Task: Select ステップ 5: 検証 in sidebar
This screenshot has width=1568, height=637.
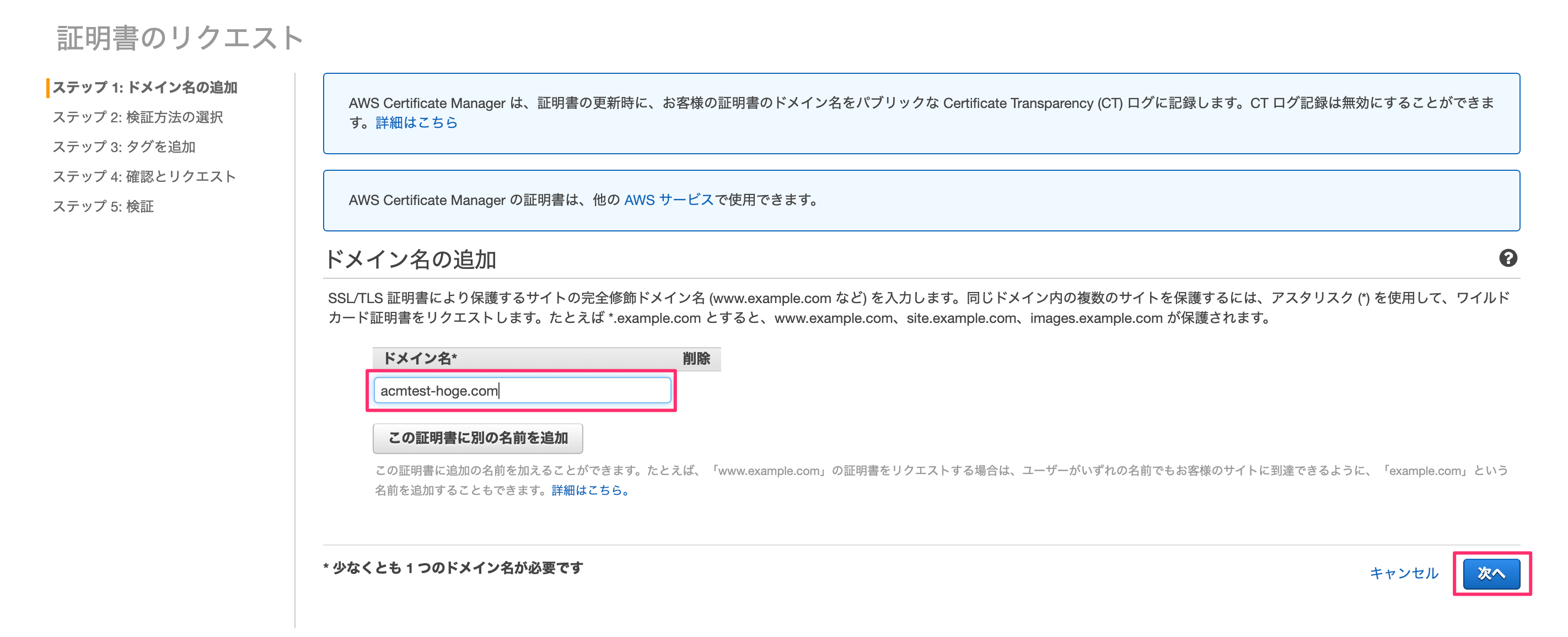Action: (x=103, y=206)
